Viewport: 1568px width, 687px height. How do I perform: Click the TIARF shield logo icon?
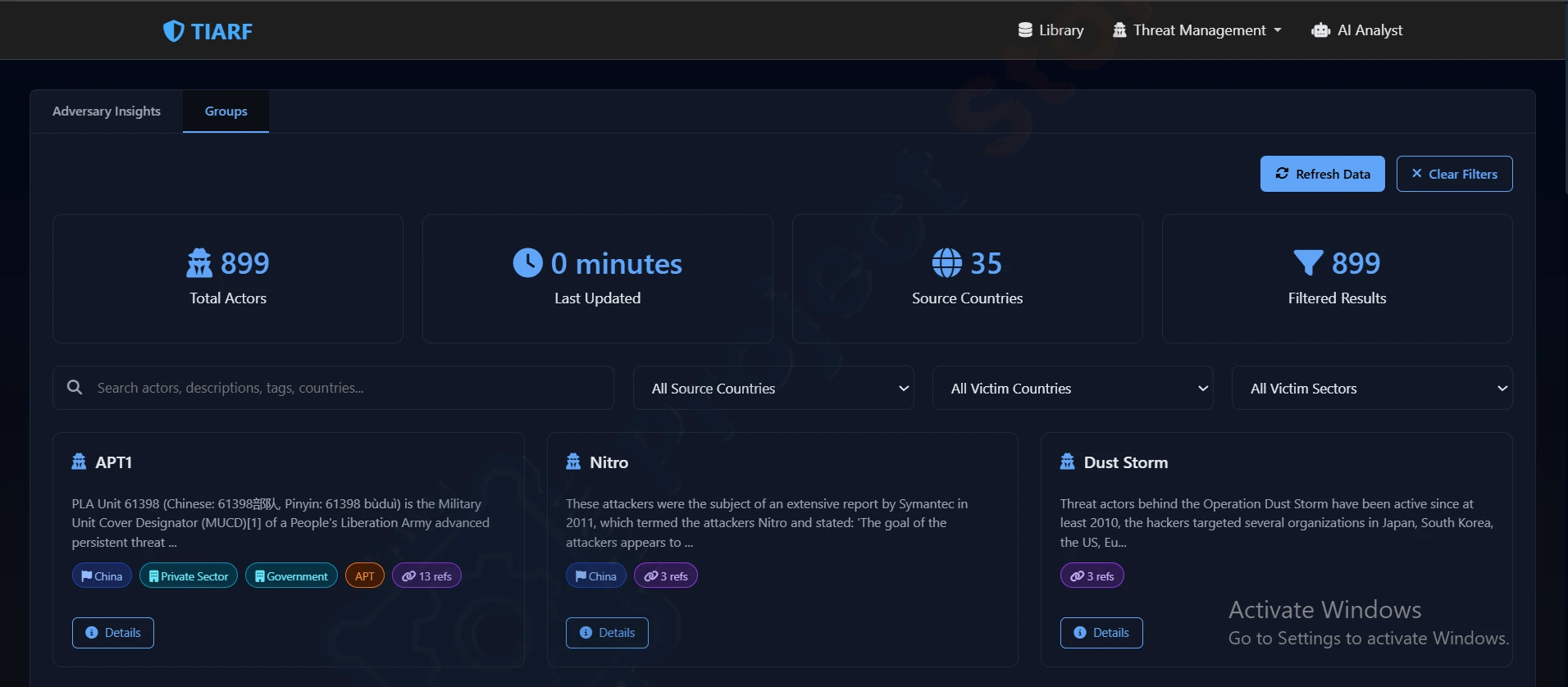click(x=173, y=31)
